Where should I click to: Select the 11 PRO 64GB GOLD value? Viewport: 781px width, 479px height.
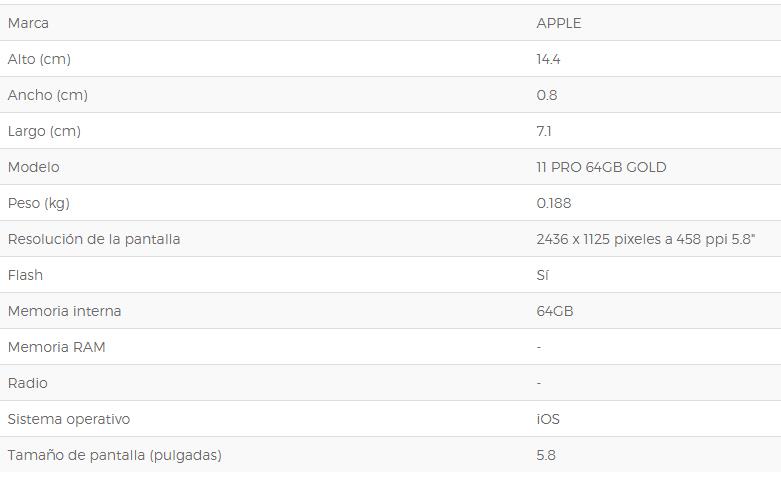(x=601, y=167)
